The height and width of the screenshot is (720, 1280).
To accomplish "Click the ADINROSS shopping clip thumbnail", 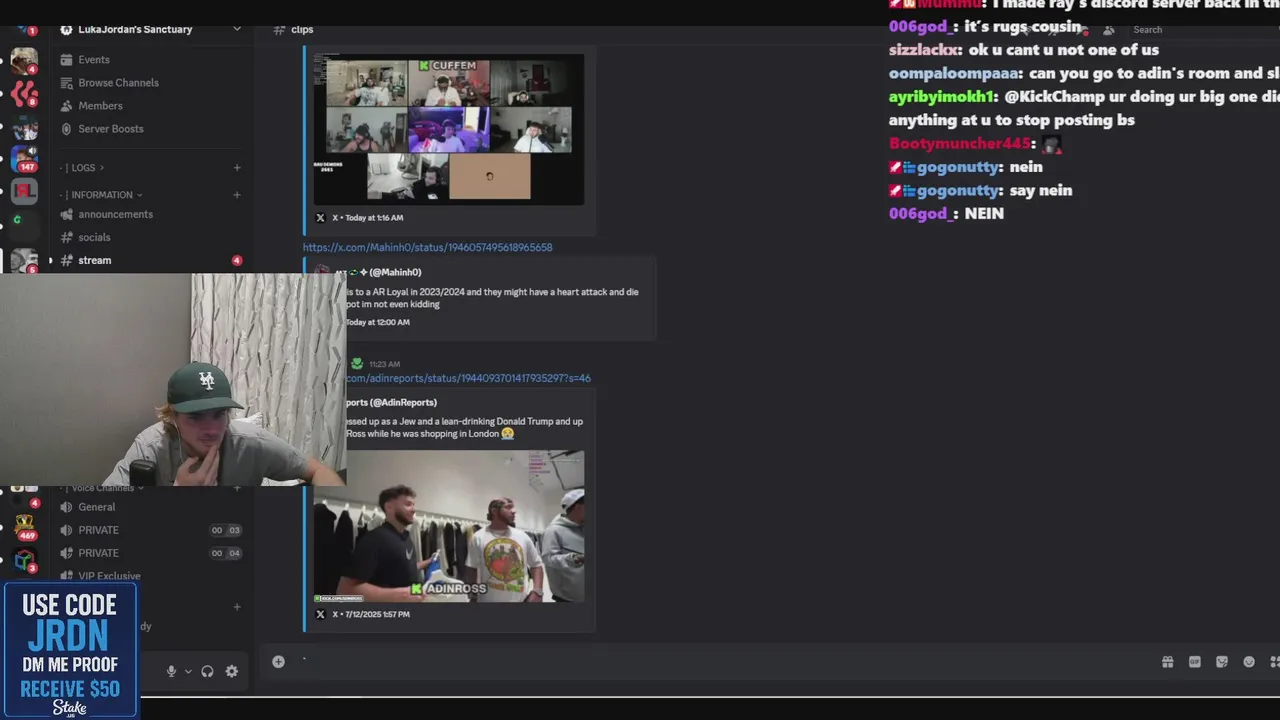I will [449, 526].
